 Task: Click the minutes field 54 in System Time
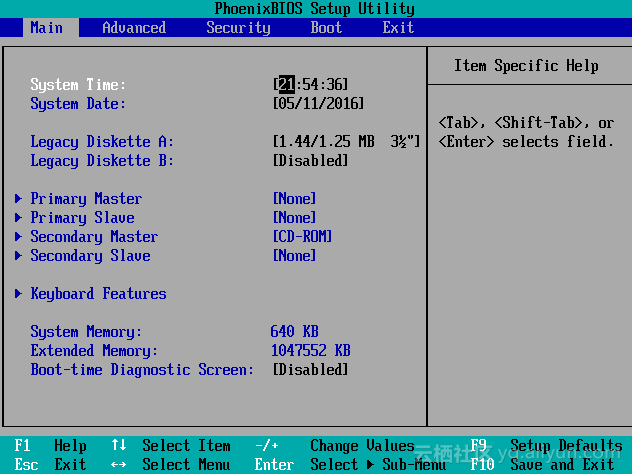(x=310, y=84)
